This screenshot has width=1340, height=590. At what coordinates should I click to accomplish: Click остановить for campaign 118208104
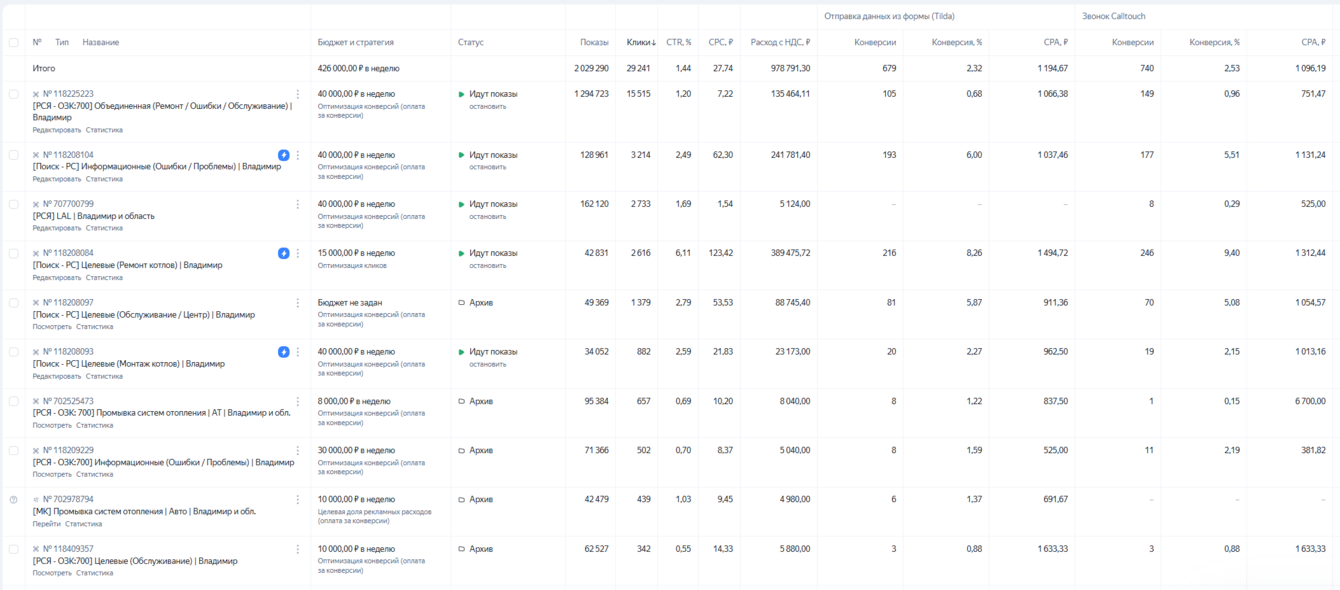coord(488,167)
